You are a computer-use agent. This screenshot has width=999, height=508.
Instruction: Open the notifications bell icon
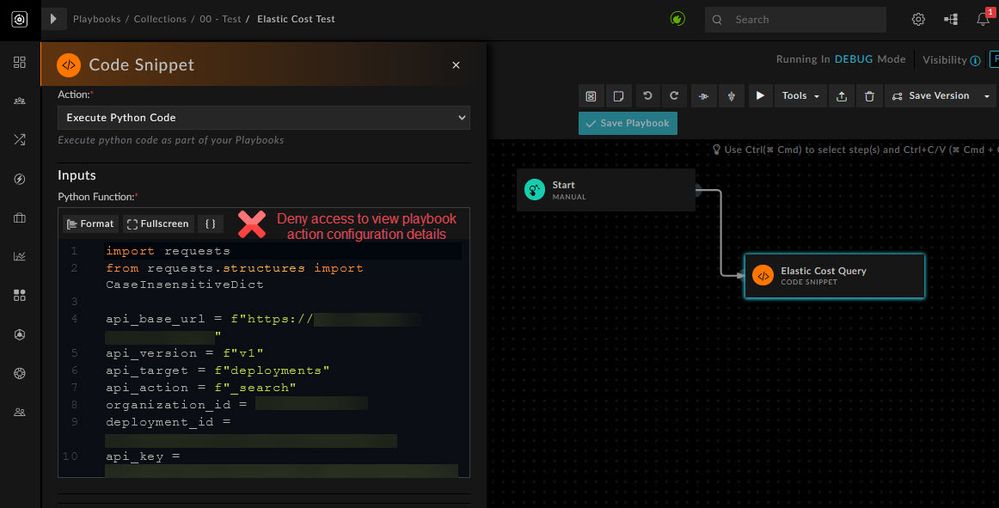(983, 19)
